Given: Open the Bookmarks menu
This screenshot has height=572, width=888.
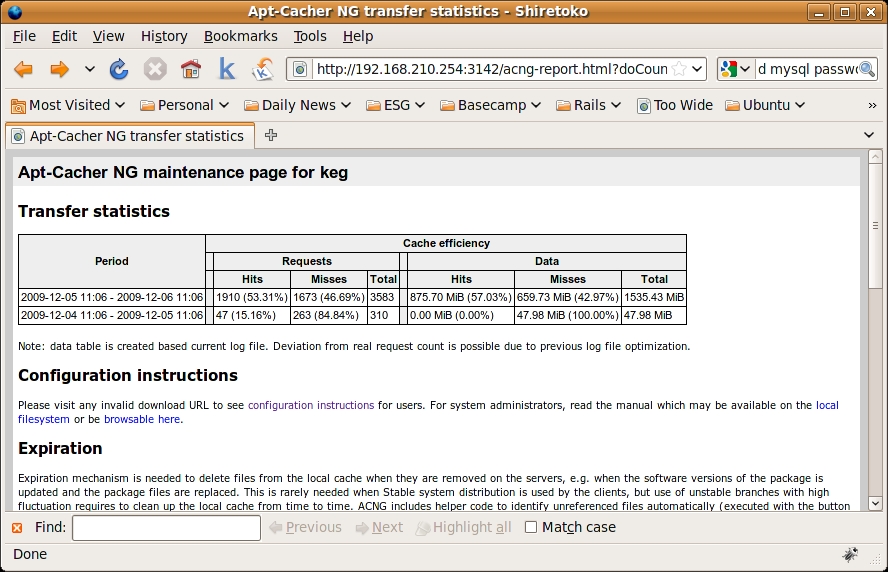Looking at the screenshot, I should click(240, 36).
